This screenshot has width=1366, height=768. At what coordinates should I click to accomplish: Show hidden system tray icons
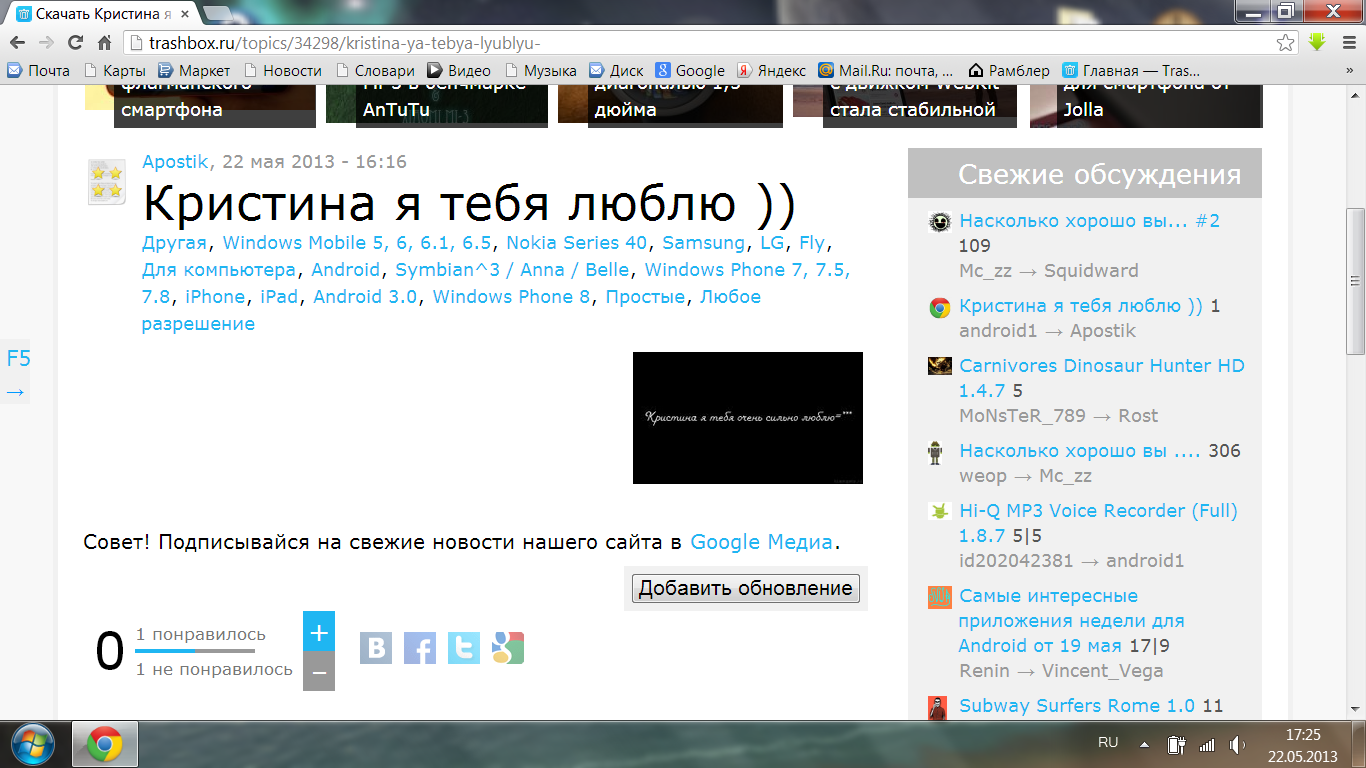coord(1144,744)
